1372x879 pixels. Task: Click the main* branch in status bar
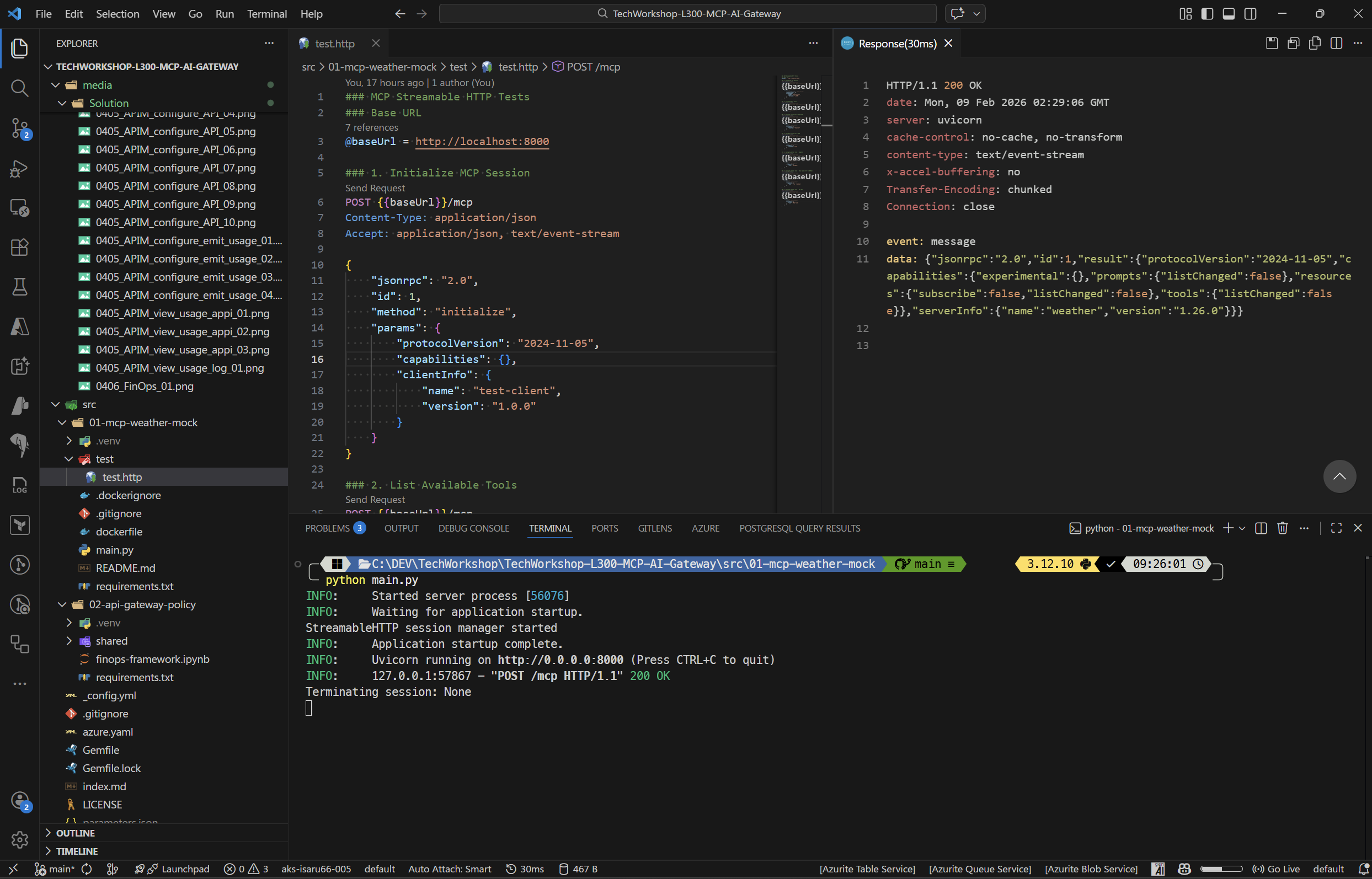point(55,869)
